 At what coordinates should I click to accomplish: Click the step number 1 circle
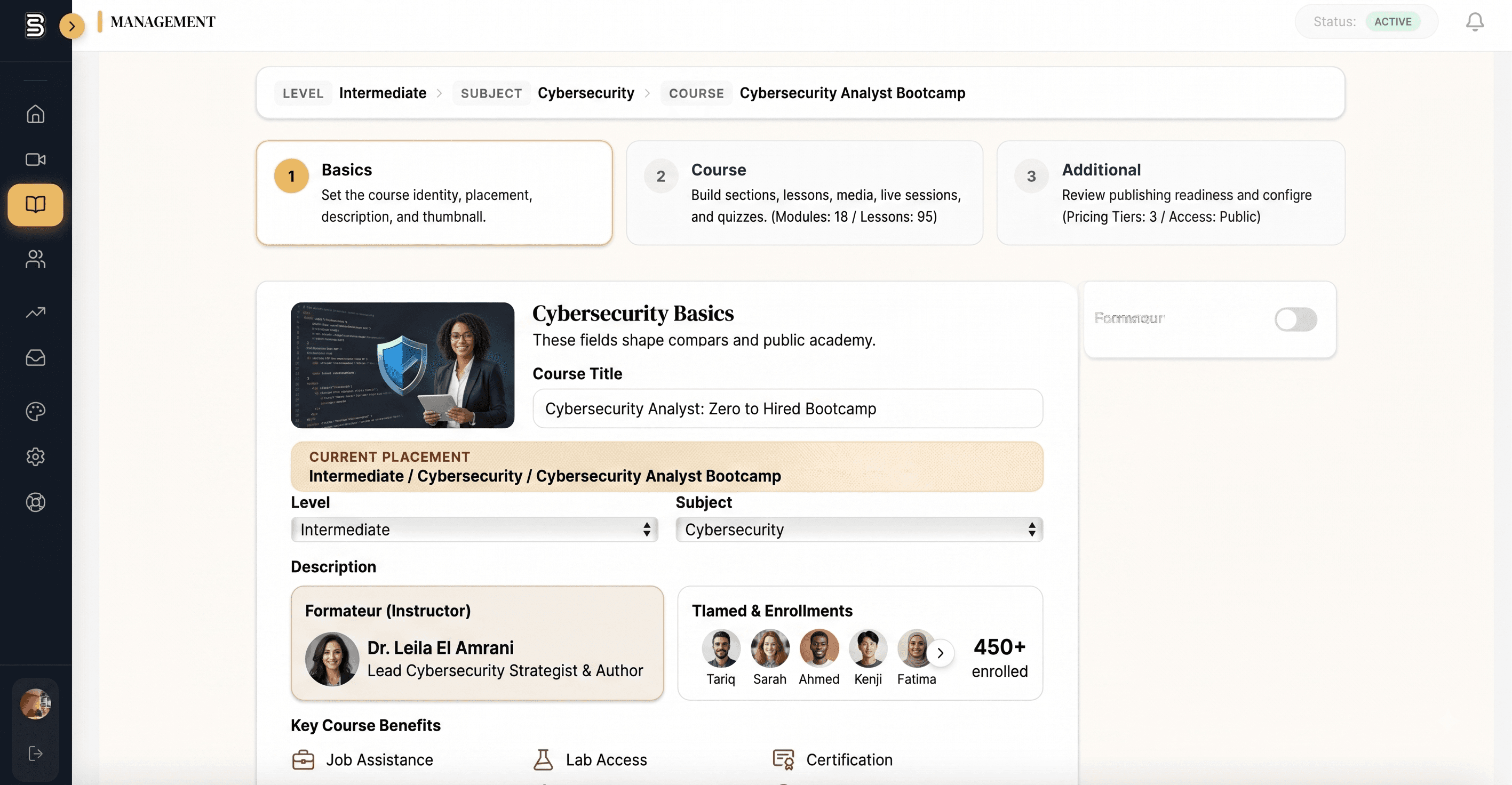(291, 176)
